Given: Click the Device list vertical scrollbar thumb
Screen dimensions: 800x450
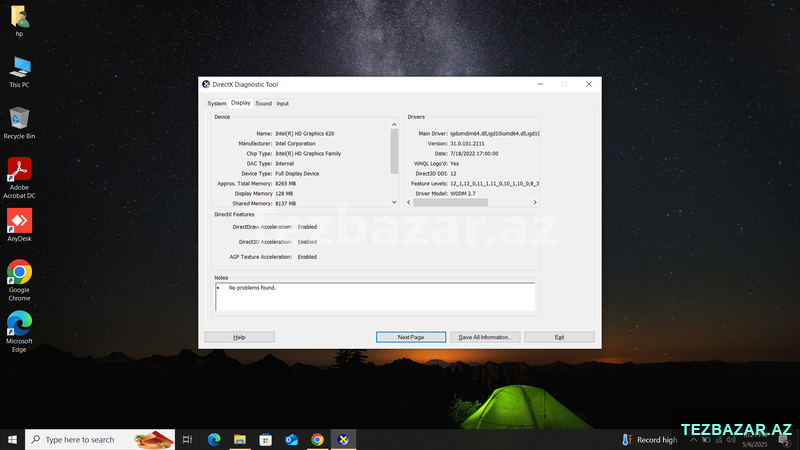Looking at the screenshot, I should click(x=394, y=151).
